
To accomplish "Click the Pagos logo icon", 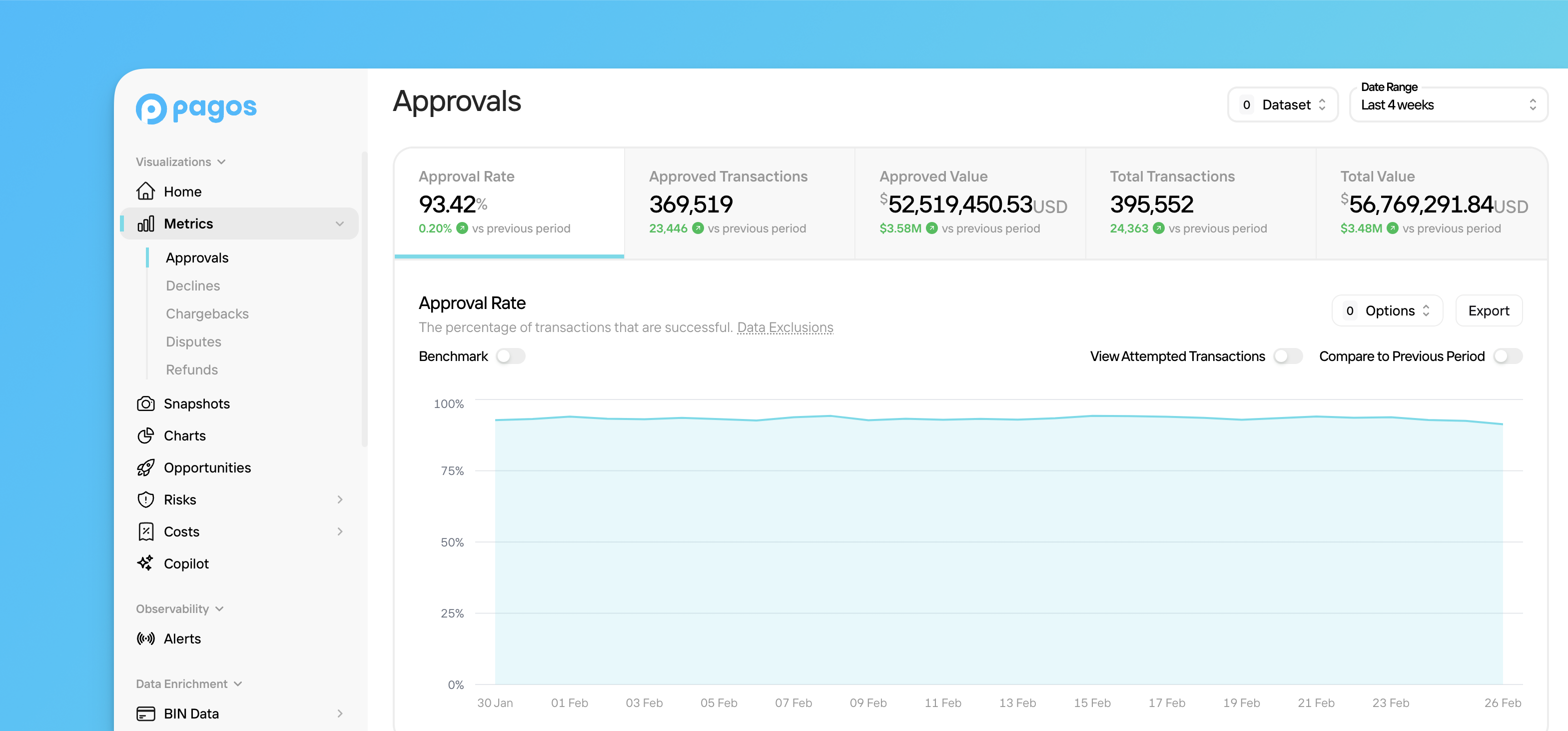I will [151, 108].
